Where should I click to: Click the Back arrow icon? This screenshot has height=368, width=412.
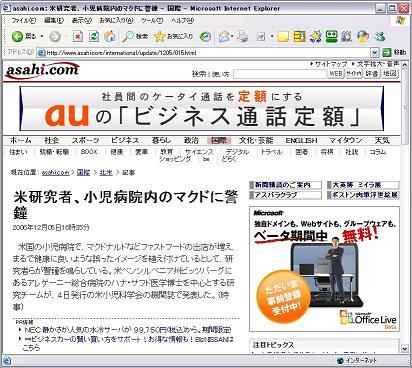click(17, 36)
